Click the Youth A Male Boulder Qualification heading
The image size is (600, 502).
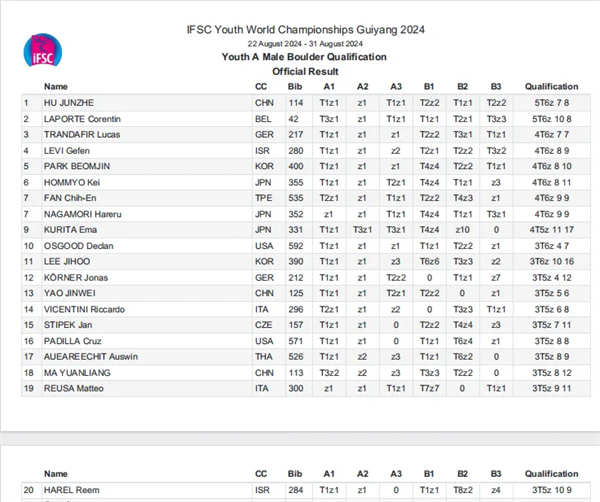pyautogui.click(x=304, y=57)
